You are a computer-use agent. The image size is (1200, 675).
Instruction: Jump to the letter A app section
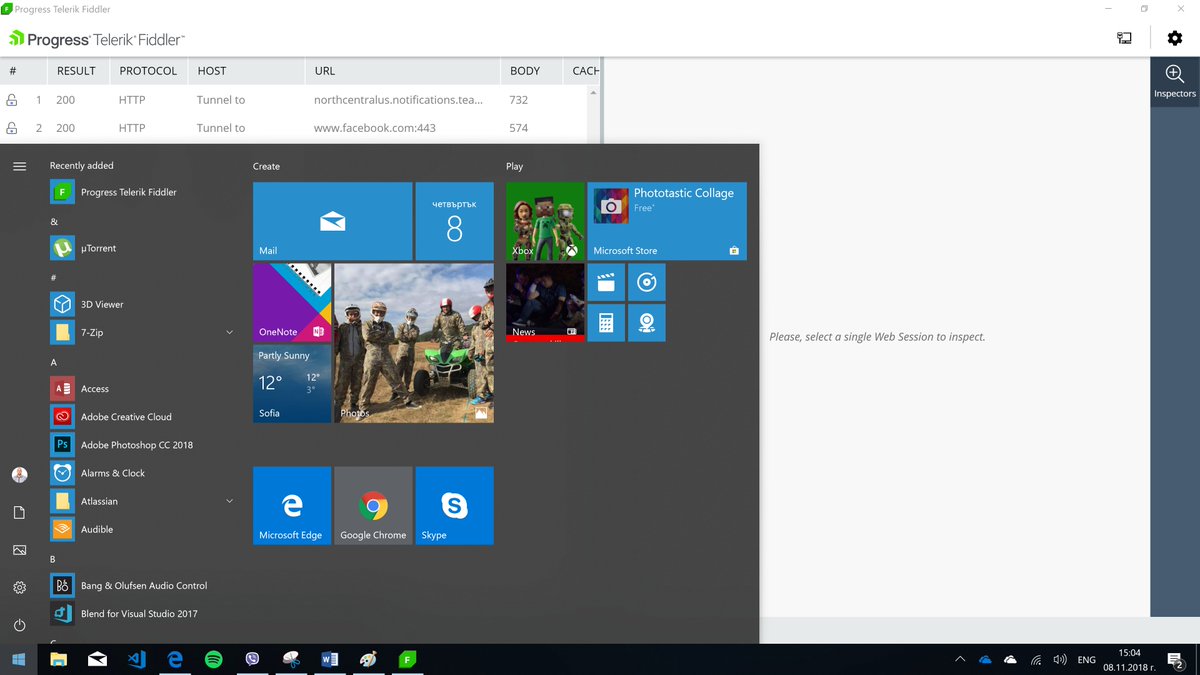coord(54,362)
